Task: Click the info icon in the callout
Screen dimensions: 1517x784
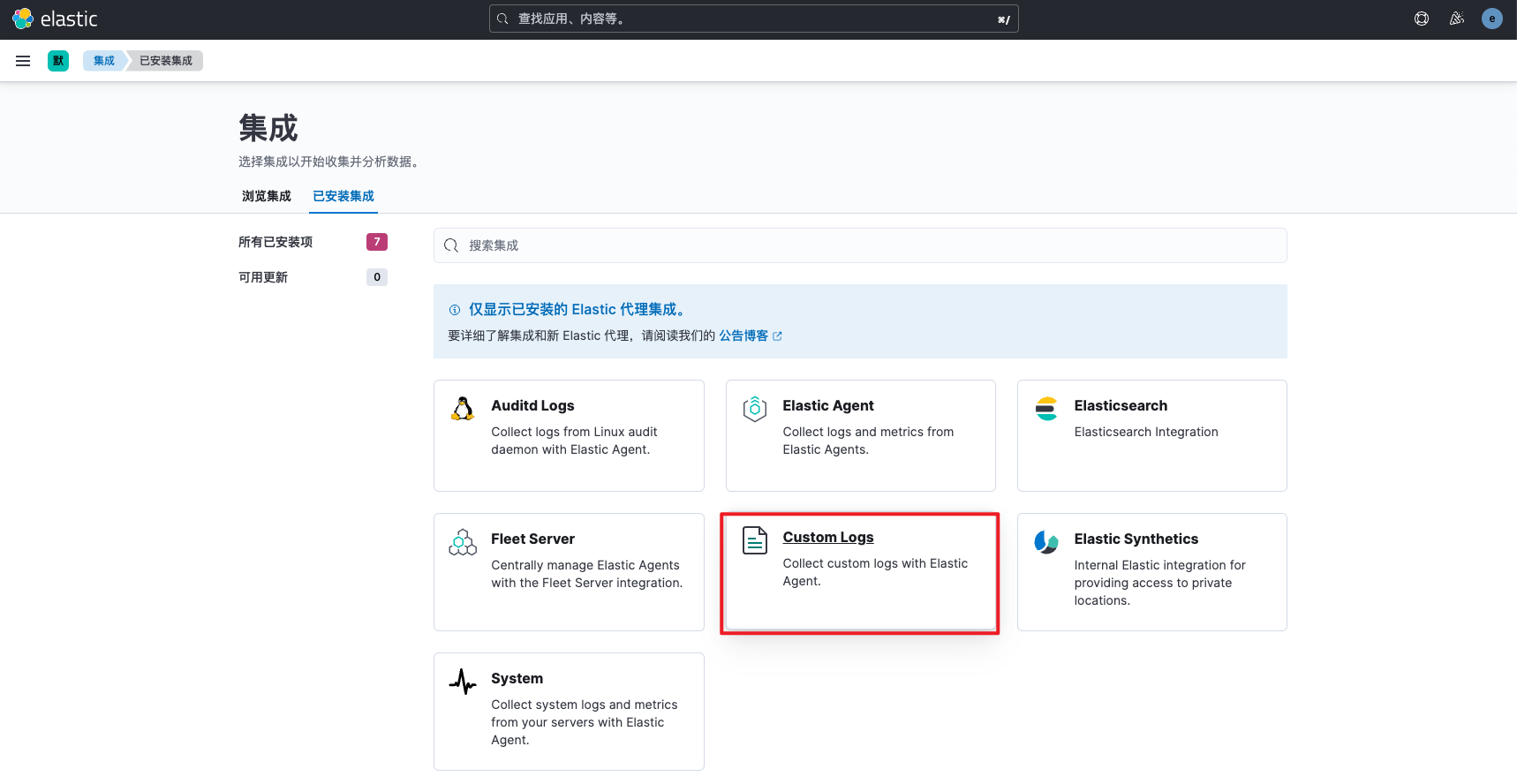Action: click(455, 310)
